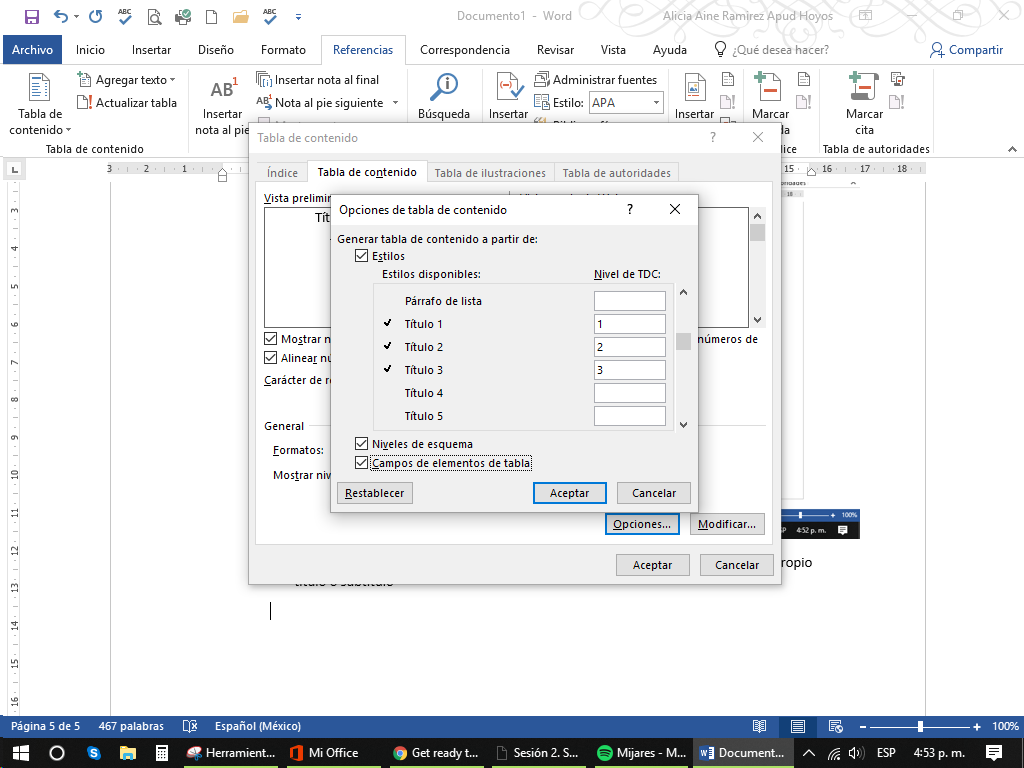Screen dimensions: 1024x768
Task: Click the styles list up arrow
Action: coord(683,293)
